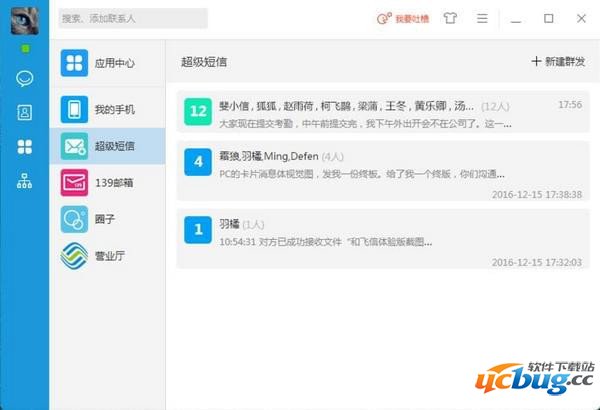Select 圈子 menu label

click(104, 219)
